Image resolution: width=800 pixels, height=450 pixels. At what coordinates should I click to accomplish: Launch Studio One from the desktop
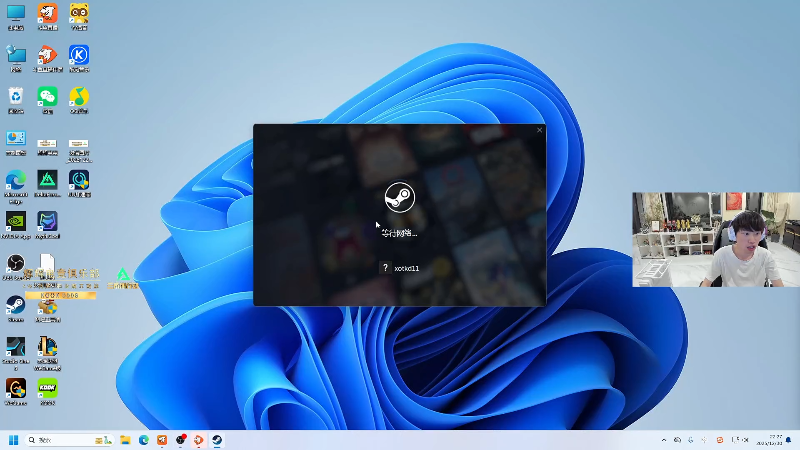tap(16, 353)
